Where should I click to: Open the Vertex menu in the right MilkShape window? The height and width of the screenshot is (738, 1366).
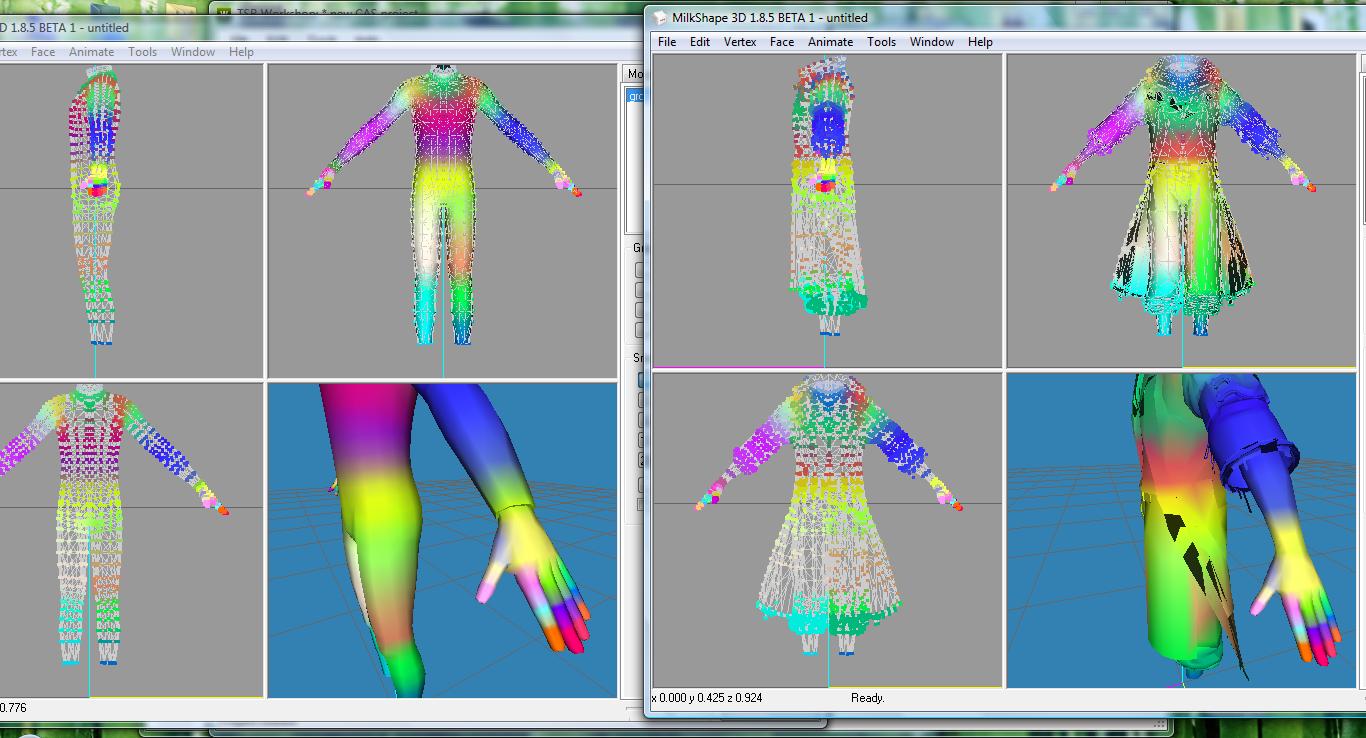point(740,42)
